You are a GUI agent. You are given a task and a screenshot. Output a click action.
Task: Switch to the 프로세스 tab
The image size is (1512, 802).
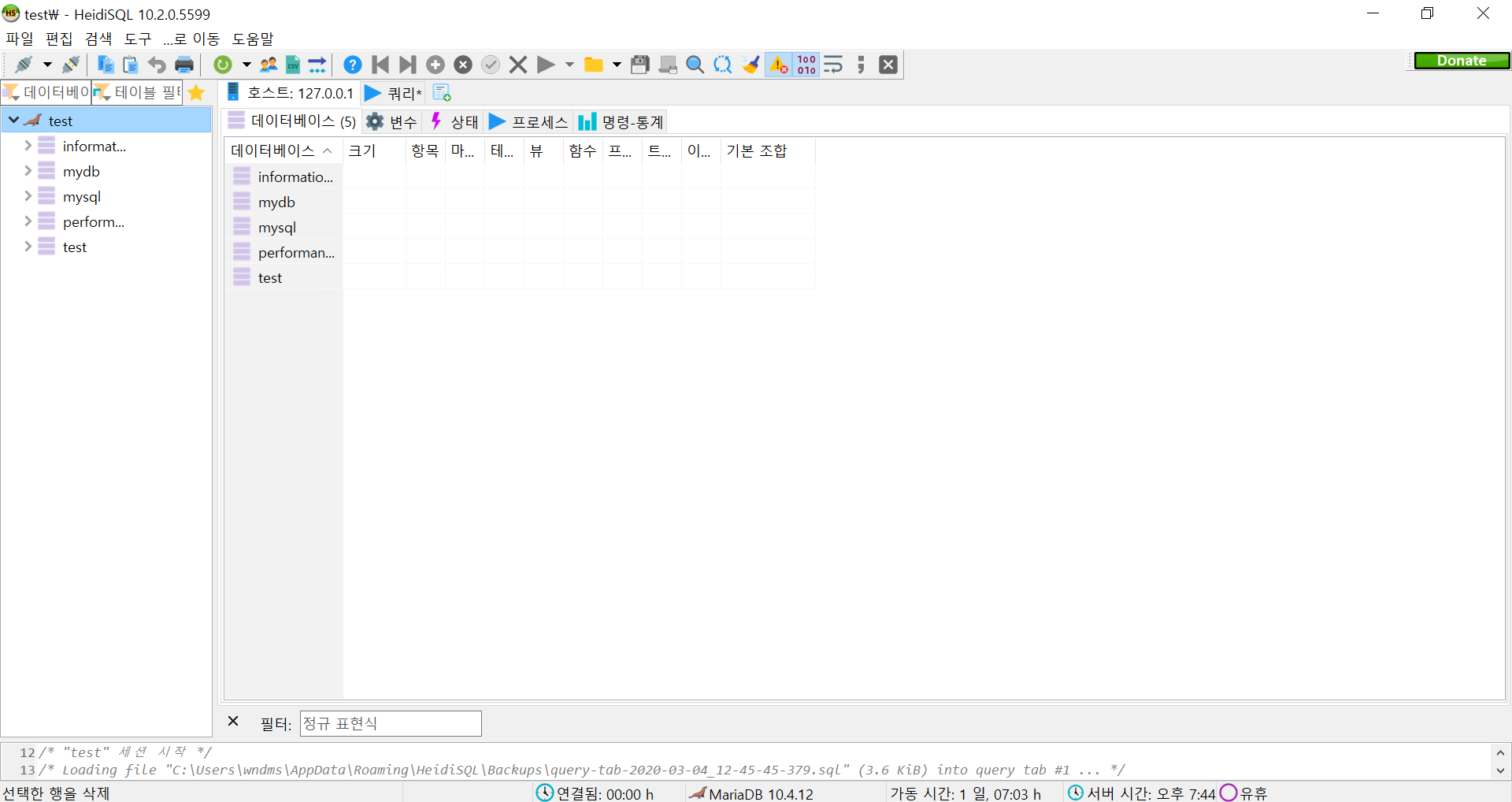[x=528, y=121]
